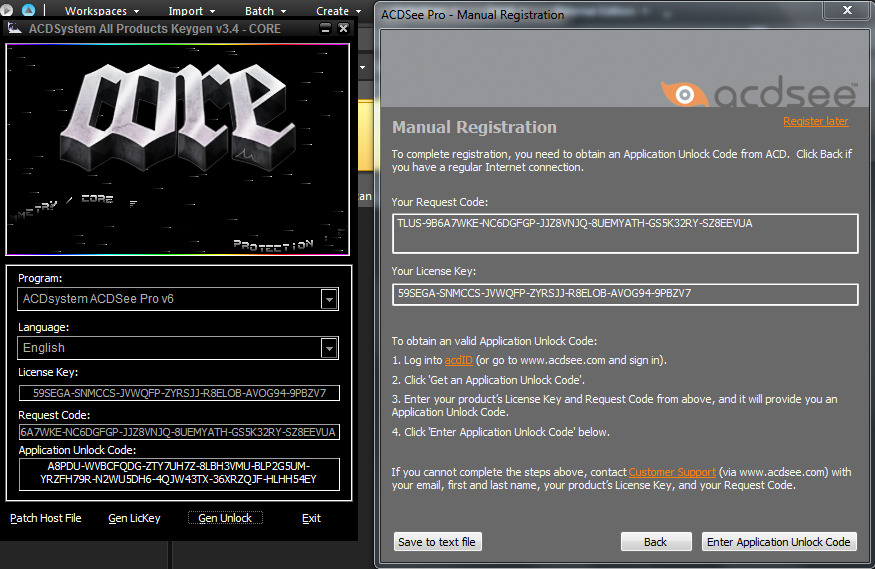Open the Program dropdown arrow
Screen dimensions: 875x569
click(x=329, y=299)
